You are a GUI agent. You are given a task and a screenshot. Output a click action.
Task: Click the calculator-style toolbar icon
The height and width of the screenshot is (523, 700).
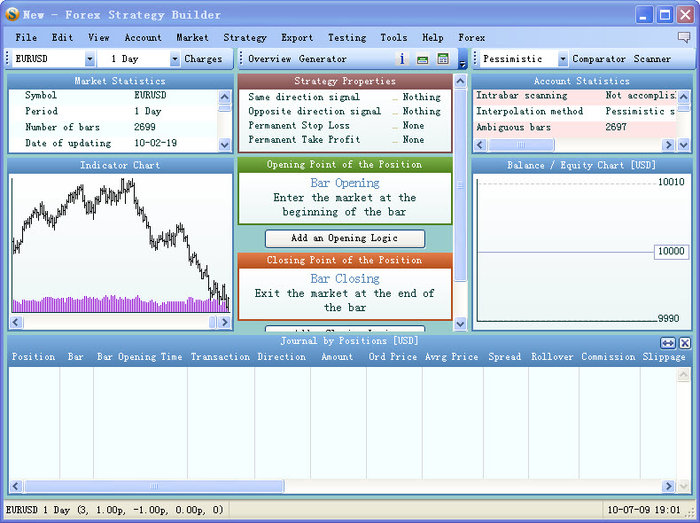443,58
